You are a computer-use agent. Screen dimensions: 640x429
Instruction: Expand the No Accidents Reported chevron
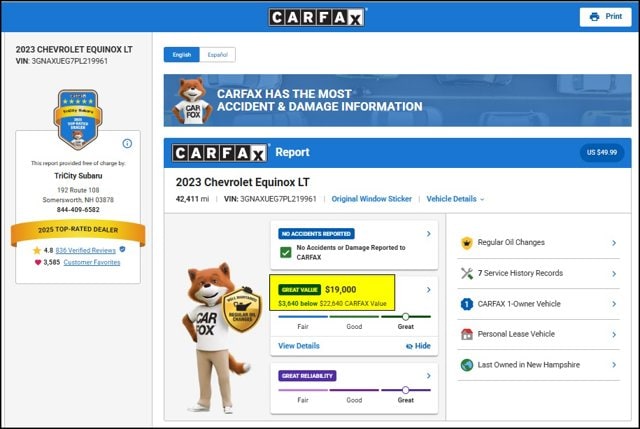tap(429, 233)
